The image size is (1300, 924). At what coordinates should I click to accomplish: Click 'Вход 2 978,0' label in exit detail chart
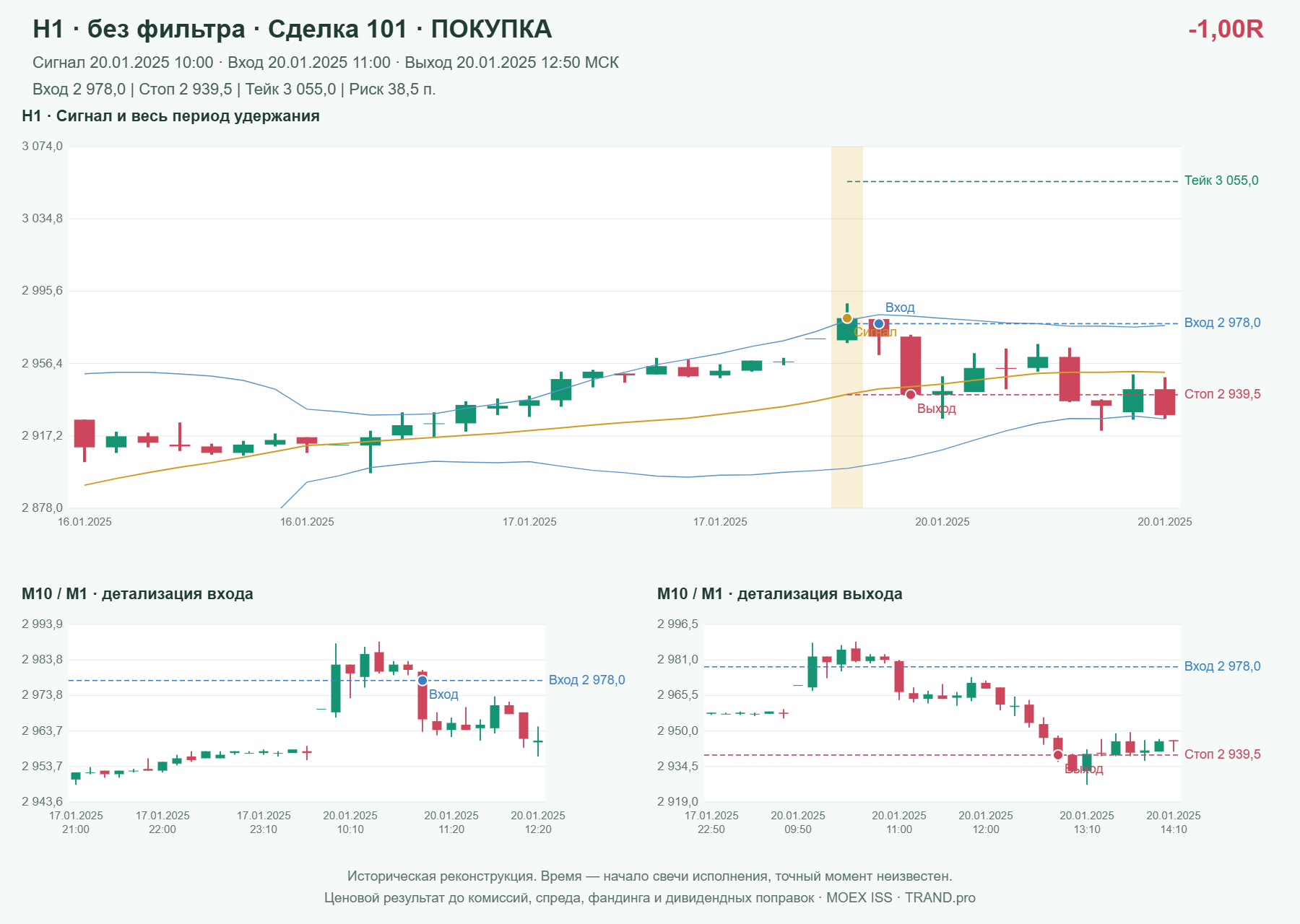(x=1223, y=666)
